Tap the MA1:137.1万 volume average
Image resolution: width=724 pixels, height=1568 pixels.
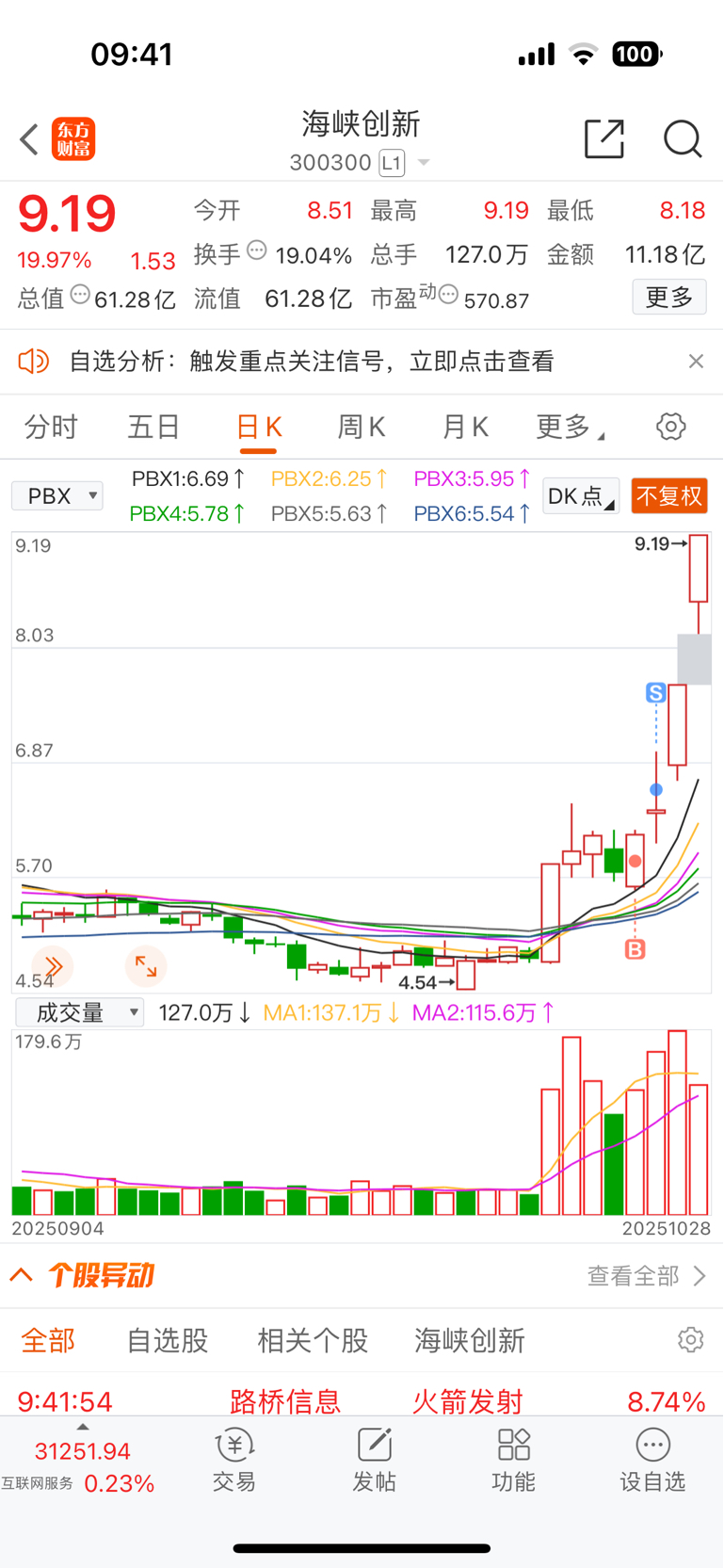(x=331, y=1012)
